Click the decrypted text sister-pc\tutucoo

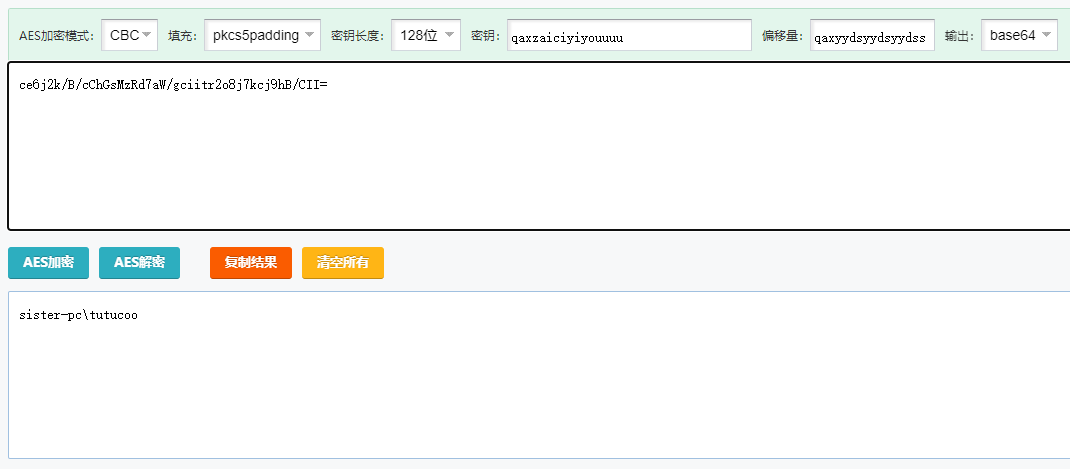(x=78, y=315)
